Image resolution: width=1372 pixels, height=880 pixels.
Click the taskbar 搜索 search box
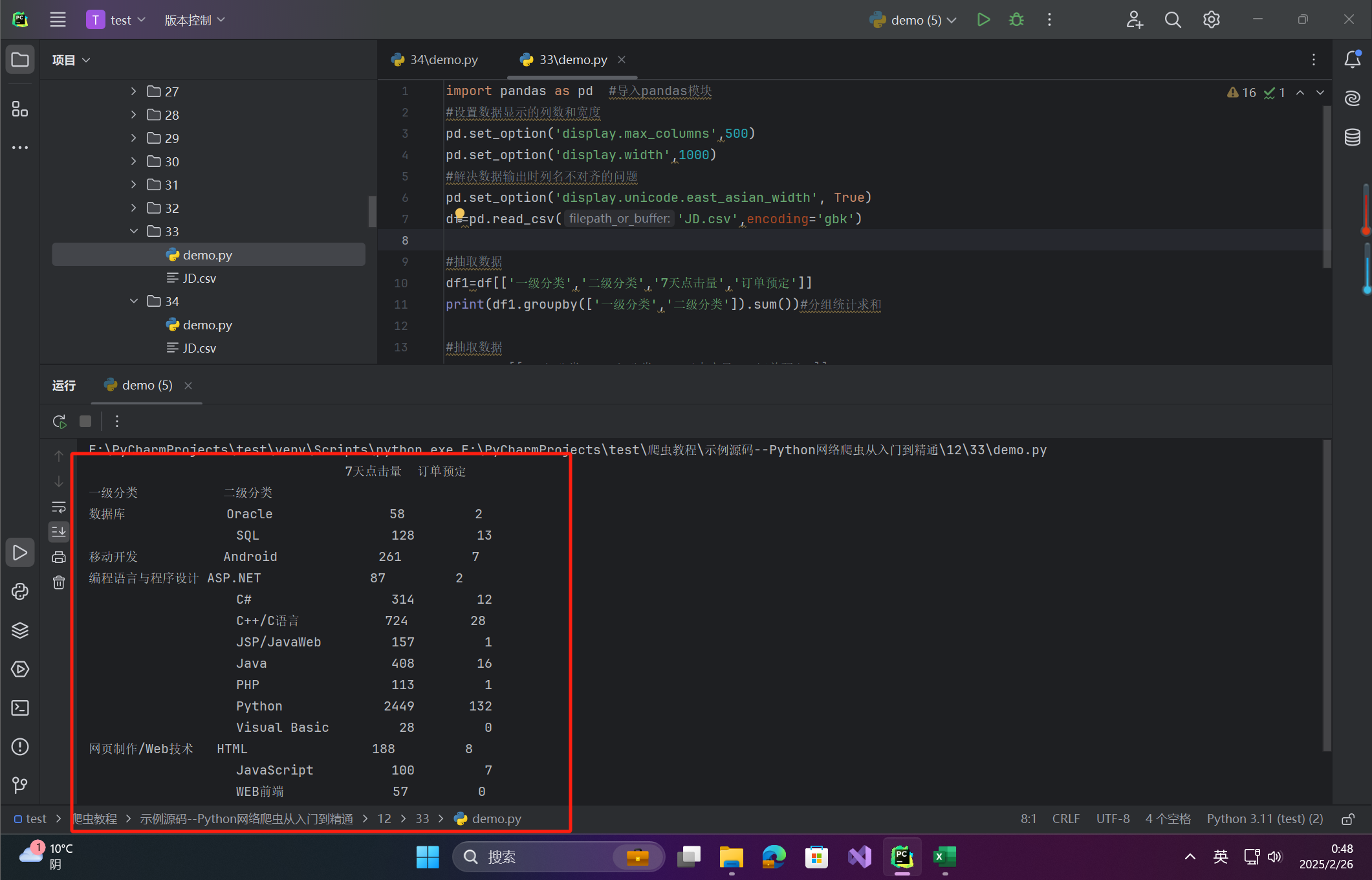pyautogui.click(x=559, y=857)
